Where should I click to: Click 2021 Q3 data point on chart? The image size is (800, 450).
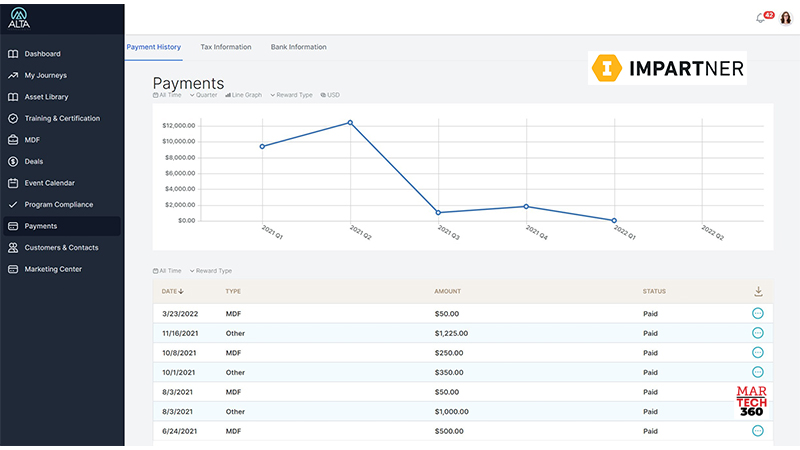pyautogui.click(x=438, y=213)
